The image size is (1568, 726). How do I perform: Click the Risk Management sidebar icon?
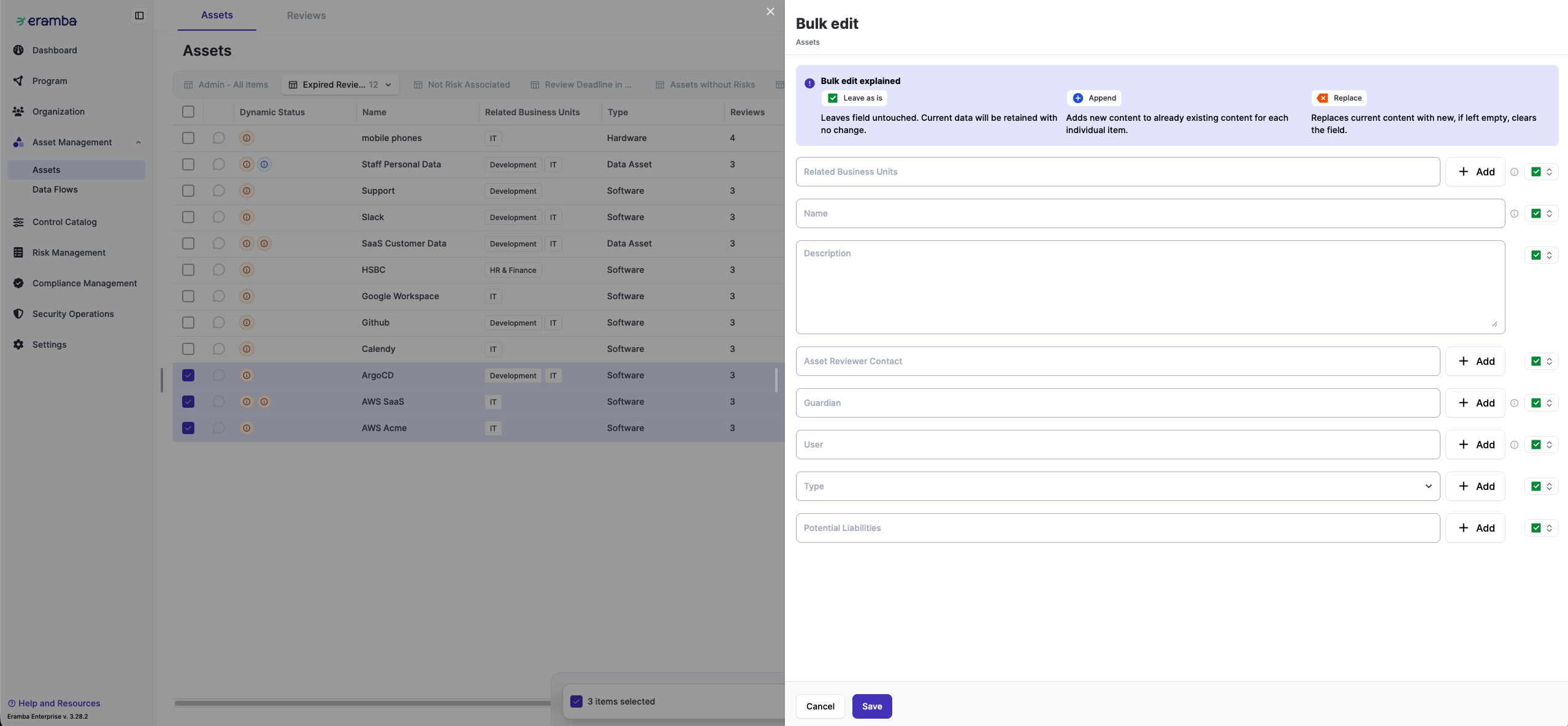pyautogui.click(x=18, y=253)
